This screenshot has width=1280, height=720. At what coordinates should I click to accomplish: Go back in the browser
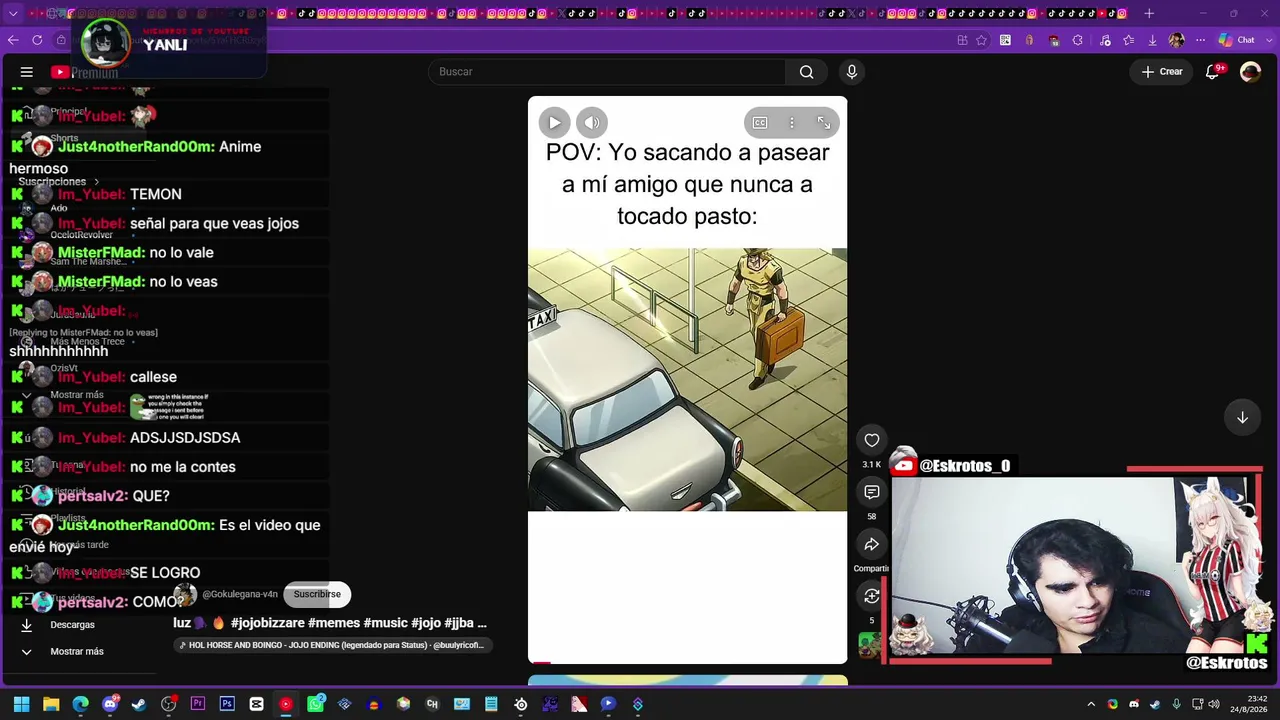click(x=13, y=40)
